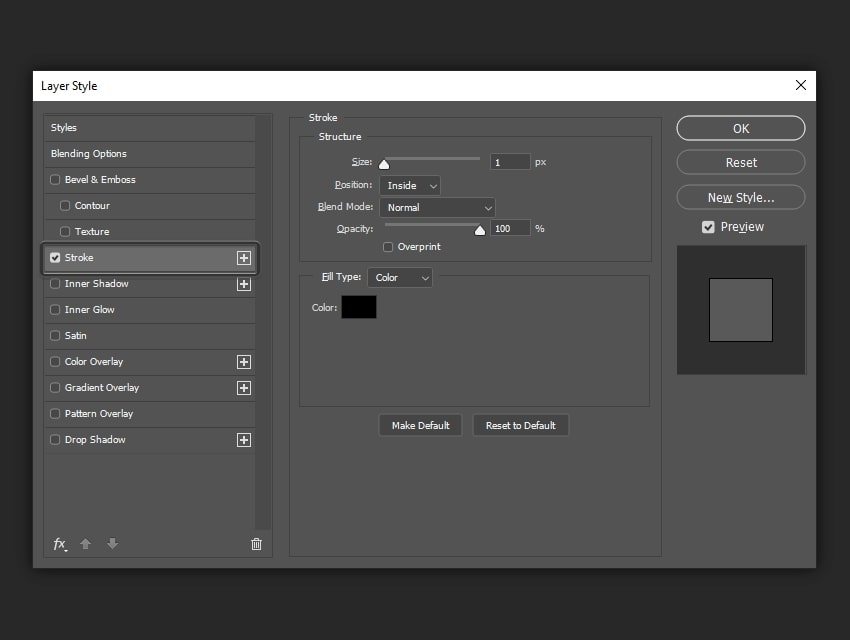
Task: Click the trash icon to delete an effect
Action: (x=256, y=543)
